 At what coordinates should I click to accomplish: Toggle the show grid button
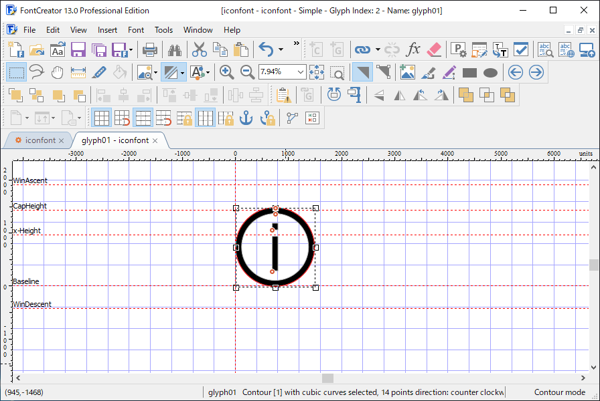(101, 118)
